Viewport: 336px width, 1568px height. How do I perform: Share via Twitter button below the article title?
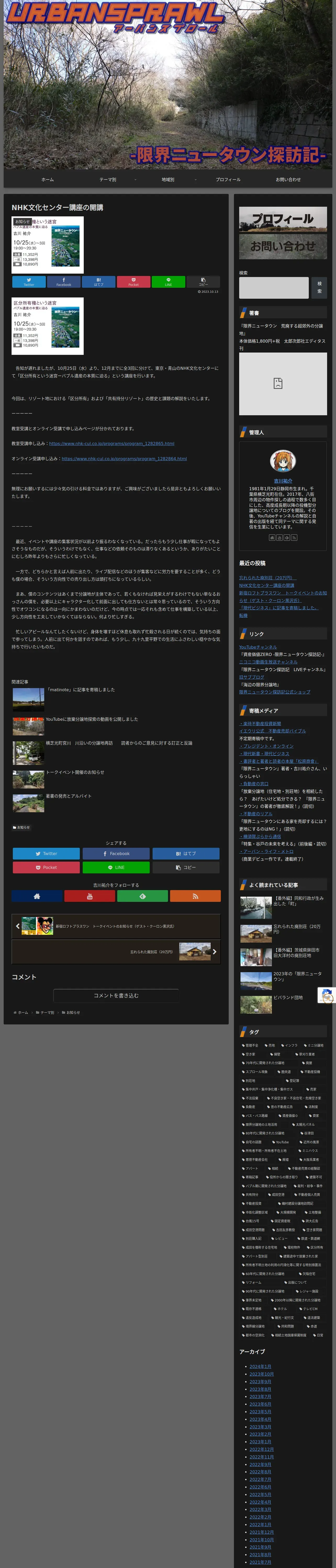(x=29, y=282)
